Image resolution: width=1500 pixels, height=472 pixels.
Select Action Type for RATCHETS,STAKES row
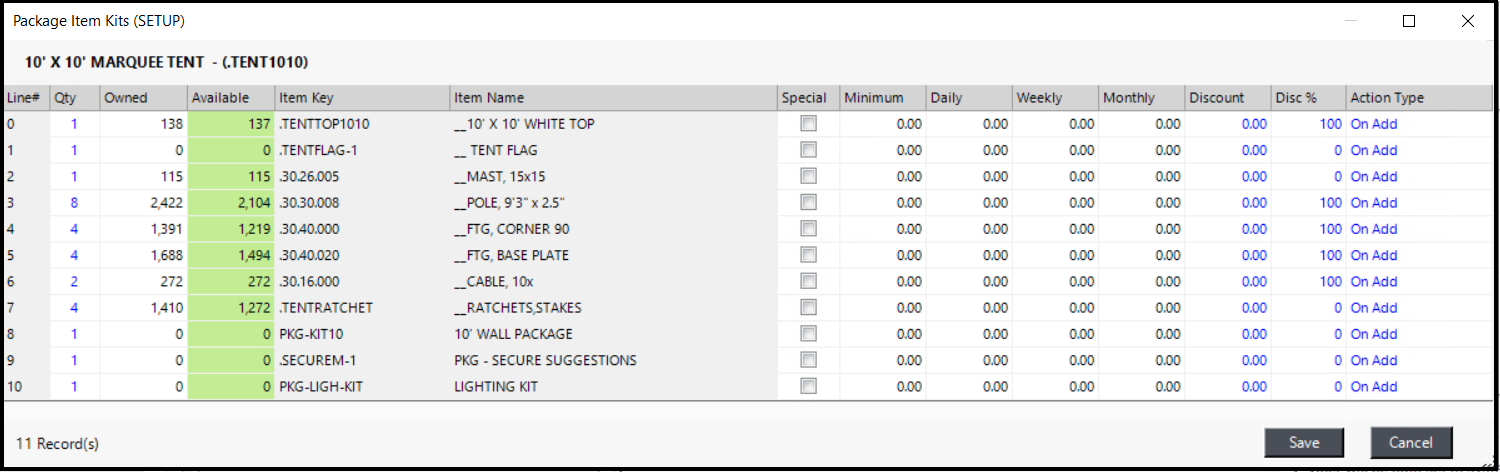[x=1373, y=308]
